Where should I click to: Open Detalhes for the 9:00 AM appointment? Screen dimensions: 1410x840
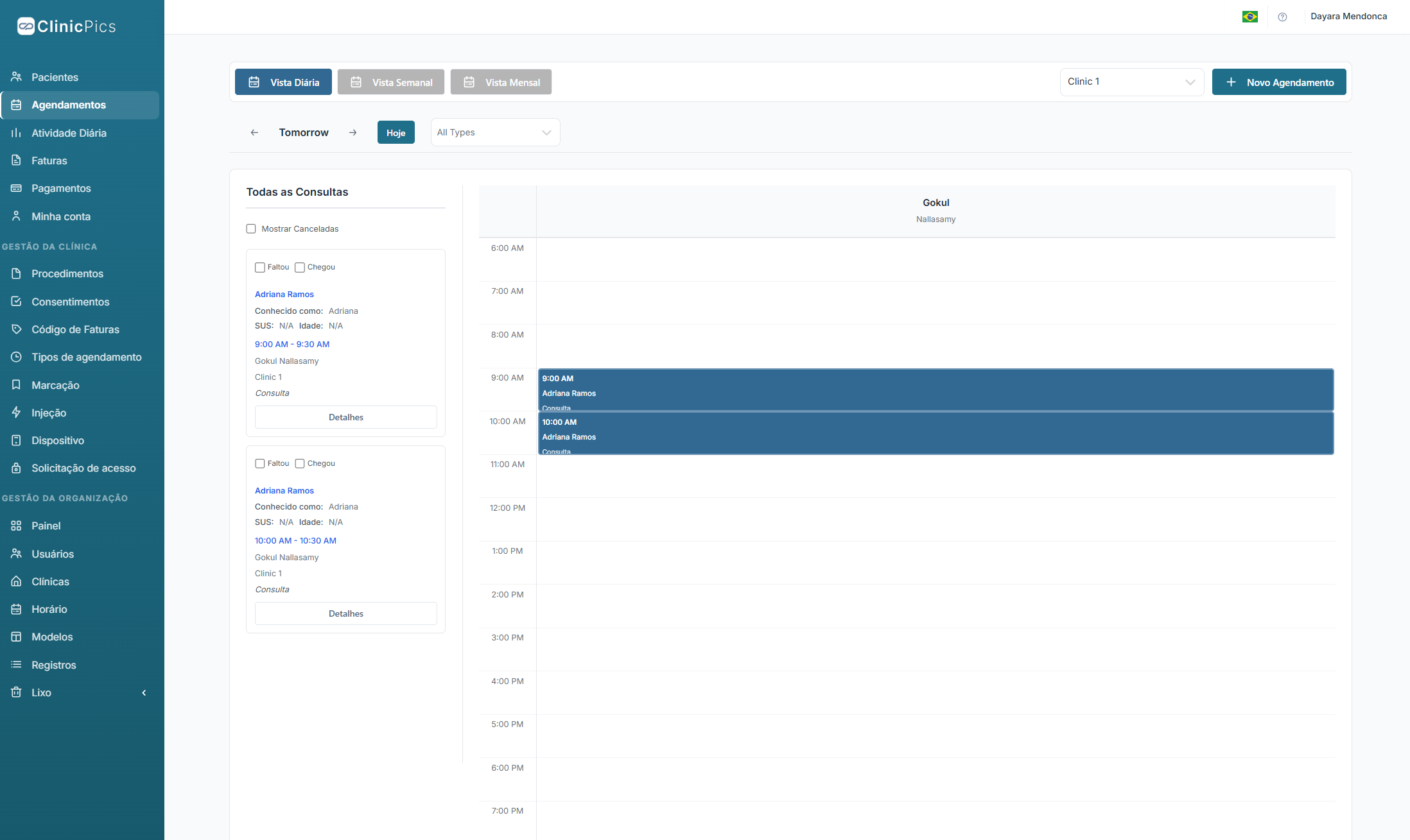[x=345, y=417]
